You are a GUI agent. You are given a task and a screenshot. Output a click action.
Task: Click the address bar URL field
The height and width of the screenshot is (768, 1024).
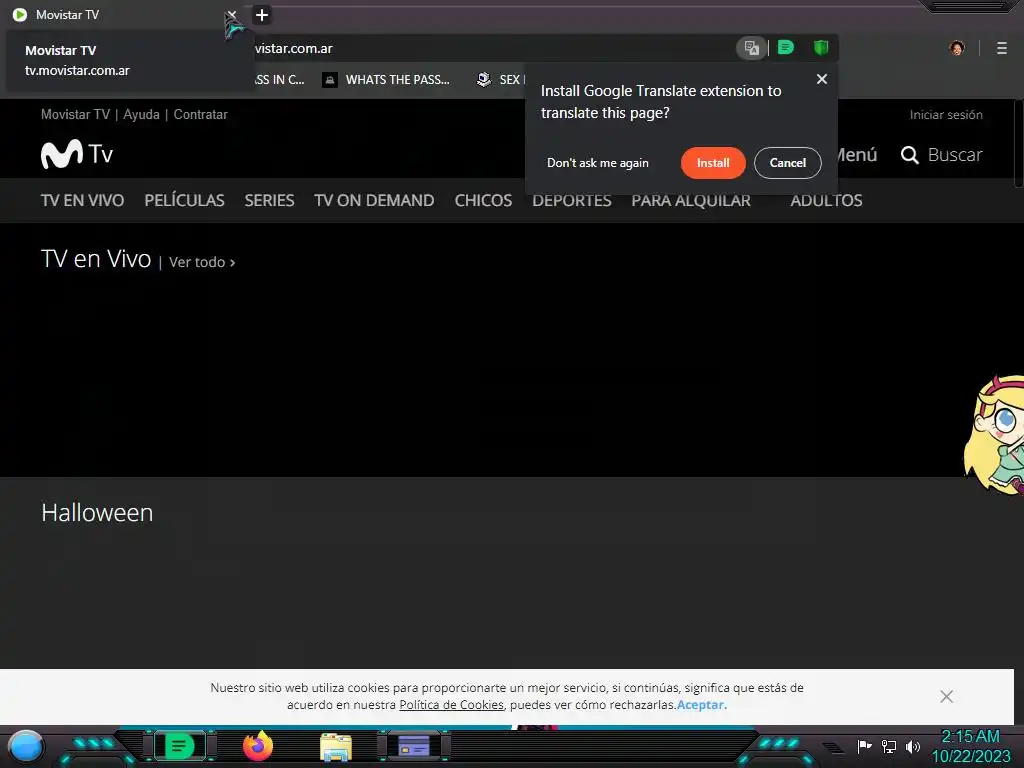coord(490,48)
